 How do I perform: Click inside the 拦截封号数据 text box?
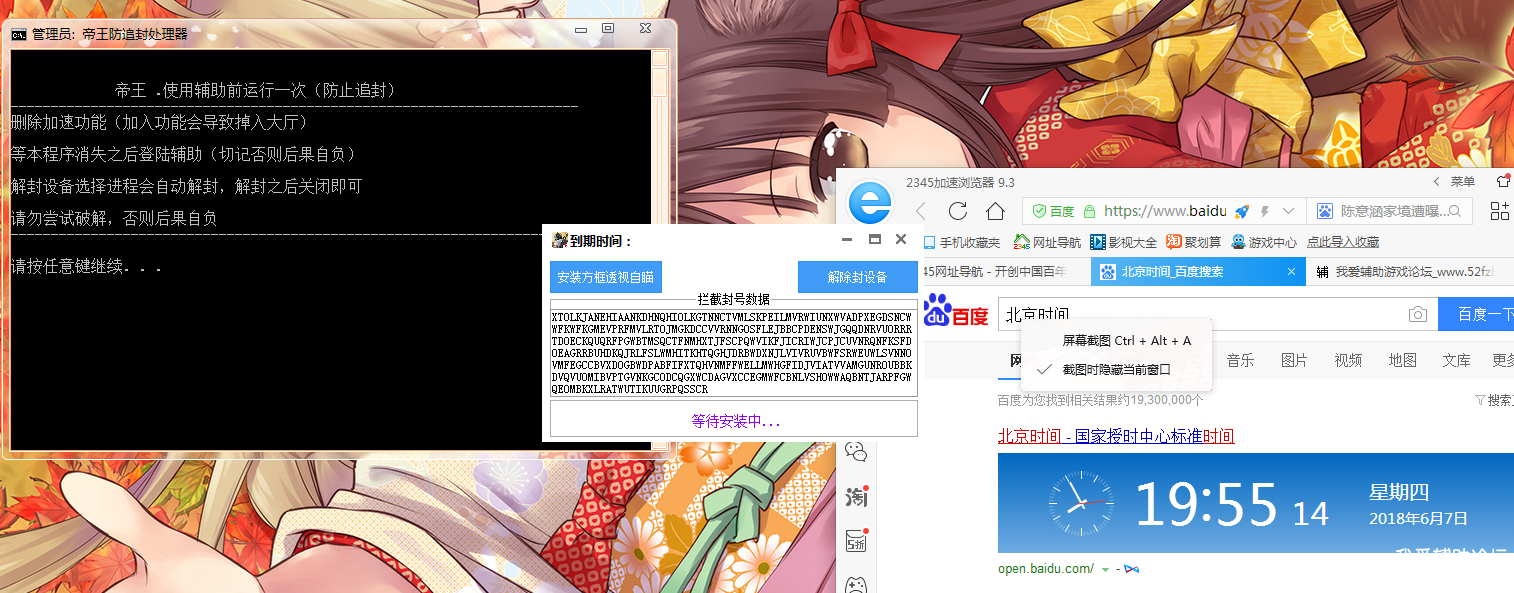(x=733, y=352)
